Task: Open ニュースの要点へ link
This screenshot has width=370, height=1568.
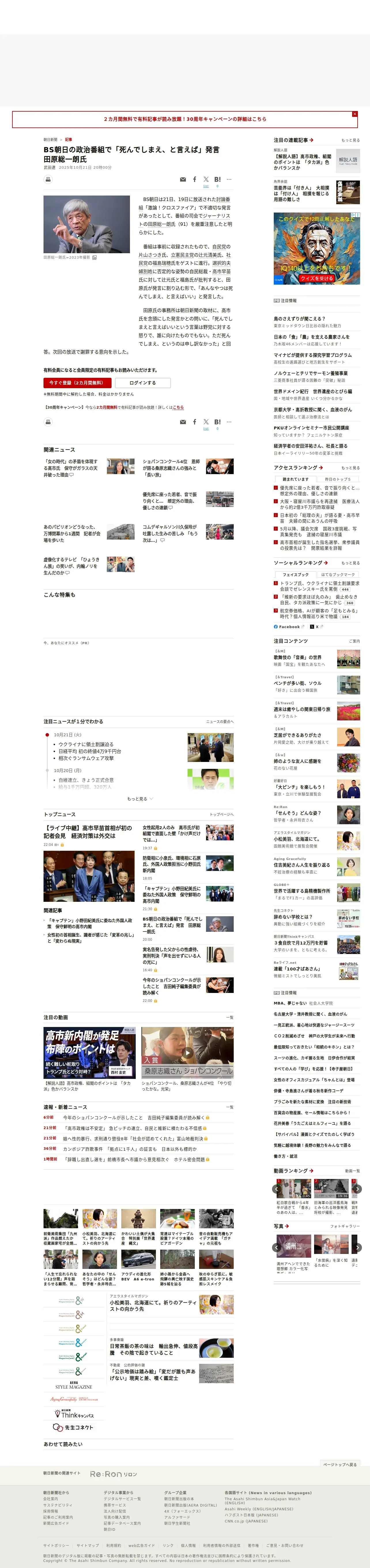Action: pyautogui.click(x=220, y=721)
